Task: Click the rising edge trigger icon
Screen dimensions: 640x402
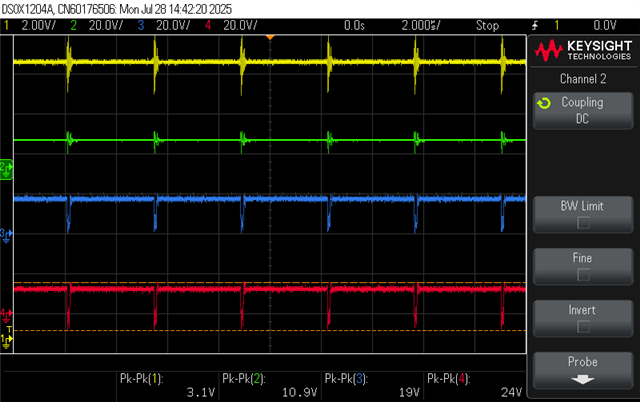Action: tap(535, 26)
